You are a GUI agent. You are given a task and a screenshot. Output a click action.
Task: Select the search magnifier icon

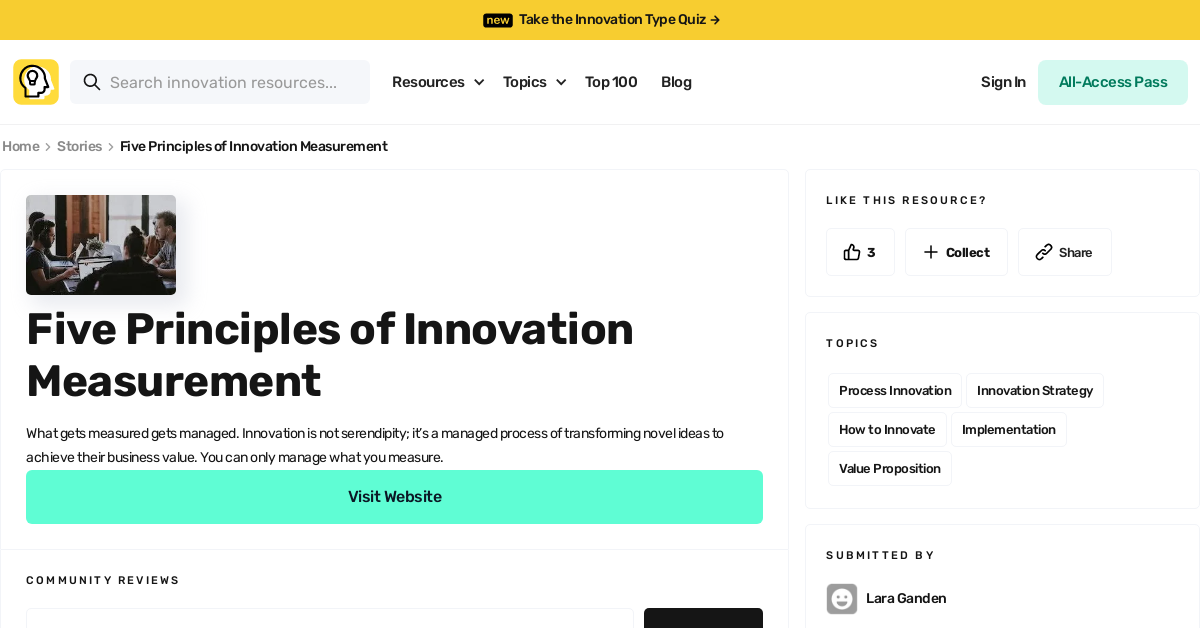(92, 82)
